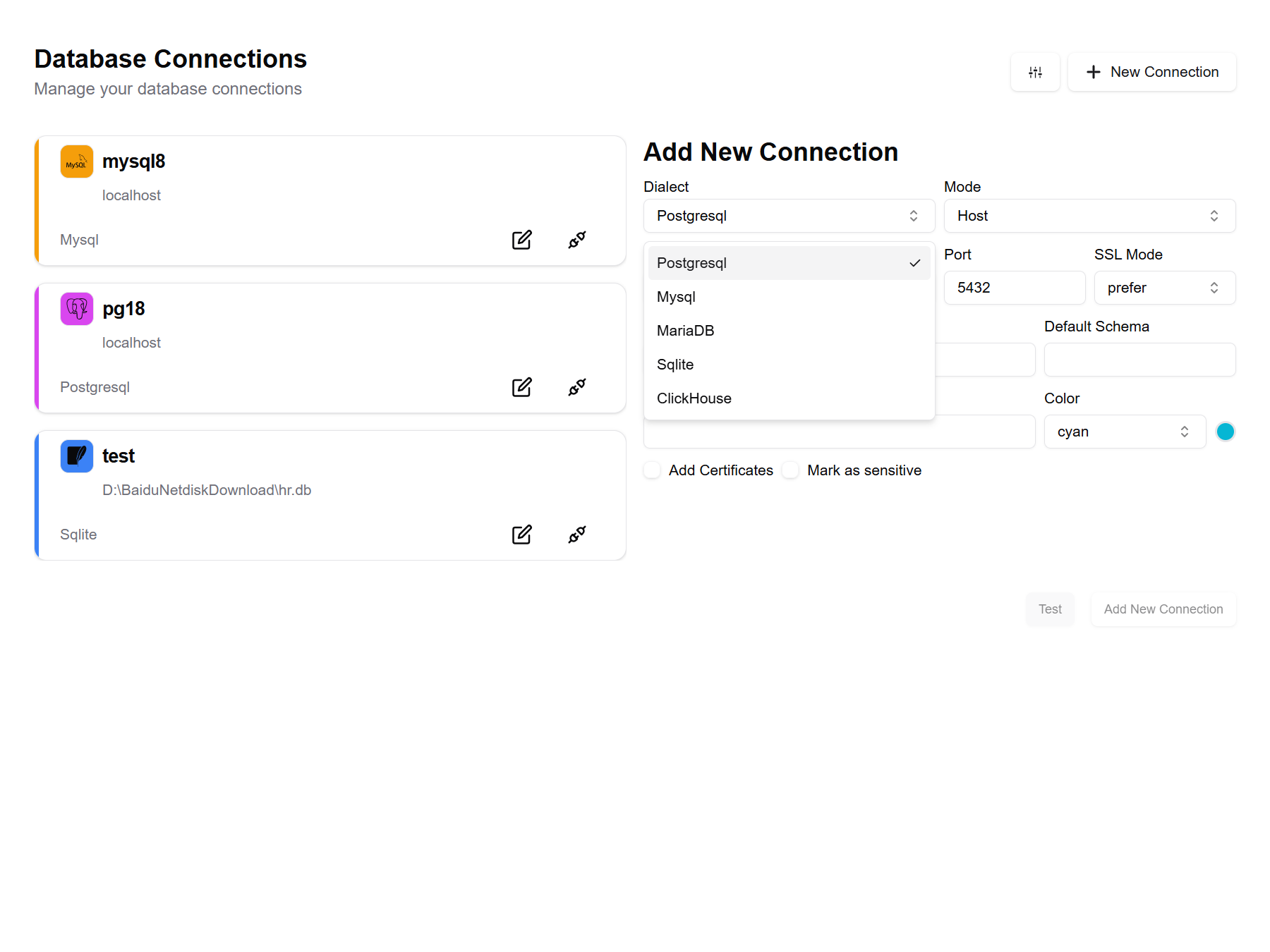1270x952 pixels.
Task: Toggle Mark as sensitive
Action: pyautogui.click(x=791, y=470)
